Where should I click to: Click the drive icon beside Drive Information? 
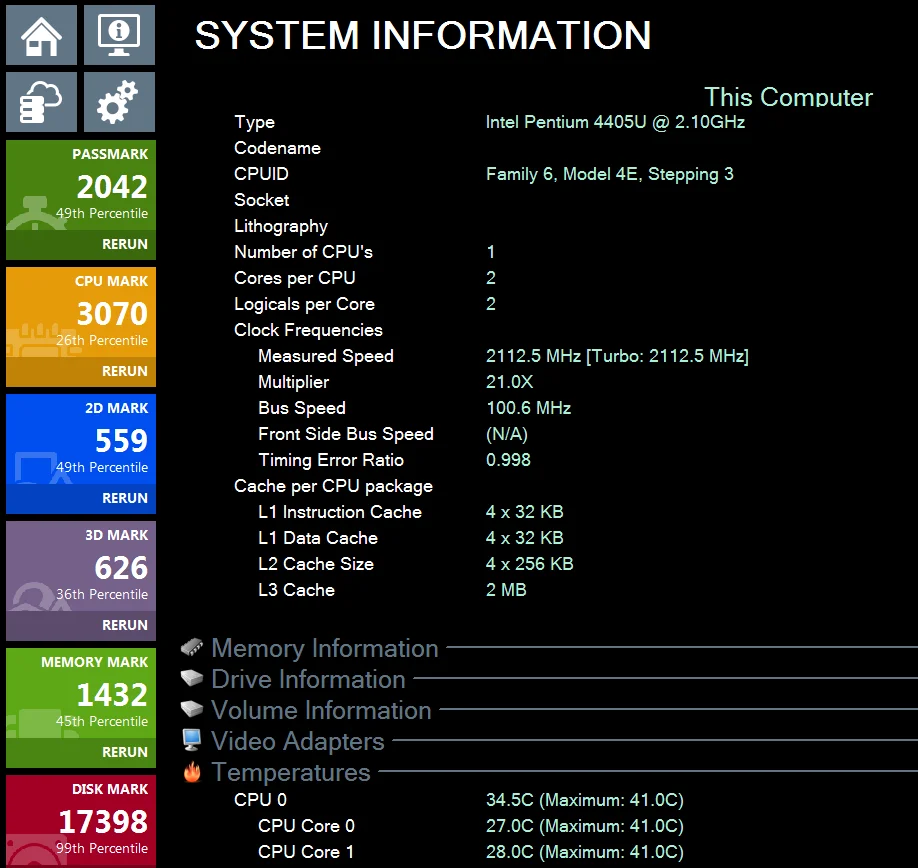coord(192,678)
